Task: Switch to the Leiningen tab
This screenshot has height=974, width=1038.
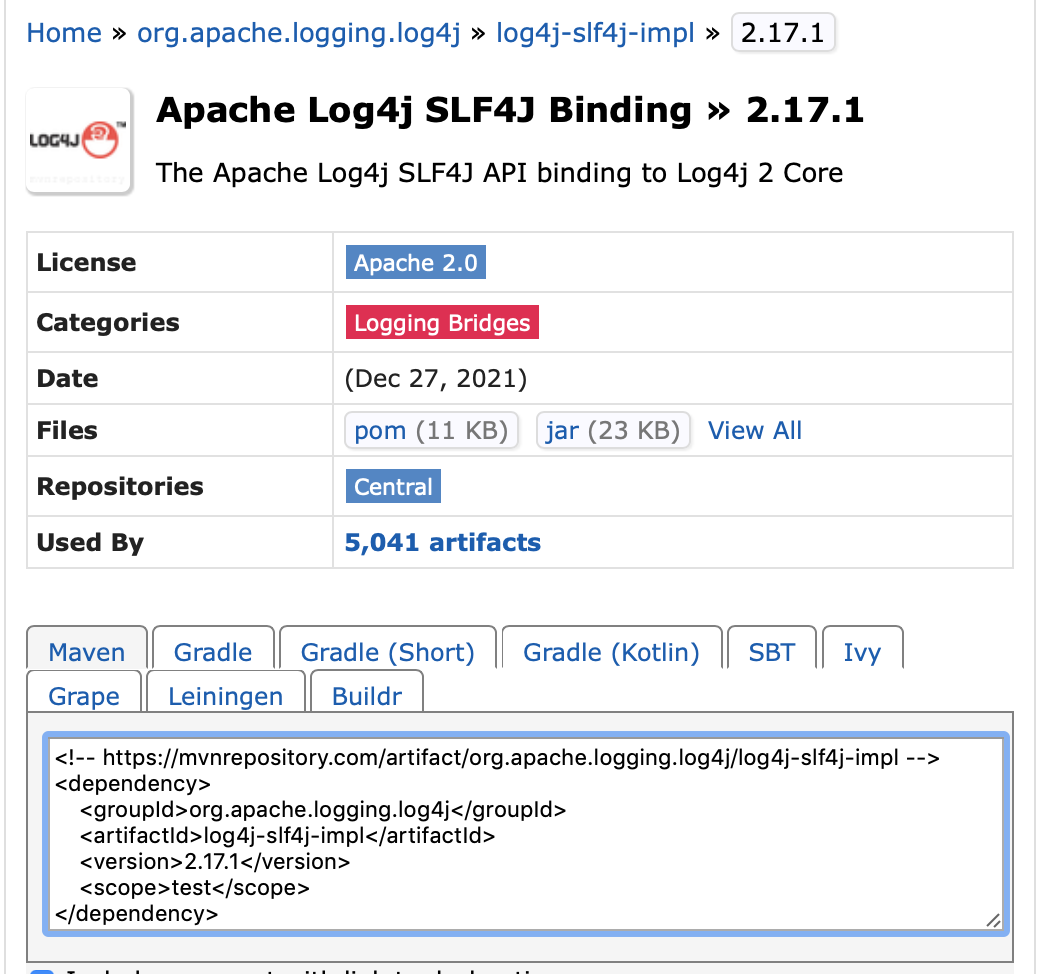Action: pyautogui.click(x=226, y=693)
